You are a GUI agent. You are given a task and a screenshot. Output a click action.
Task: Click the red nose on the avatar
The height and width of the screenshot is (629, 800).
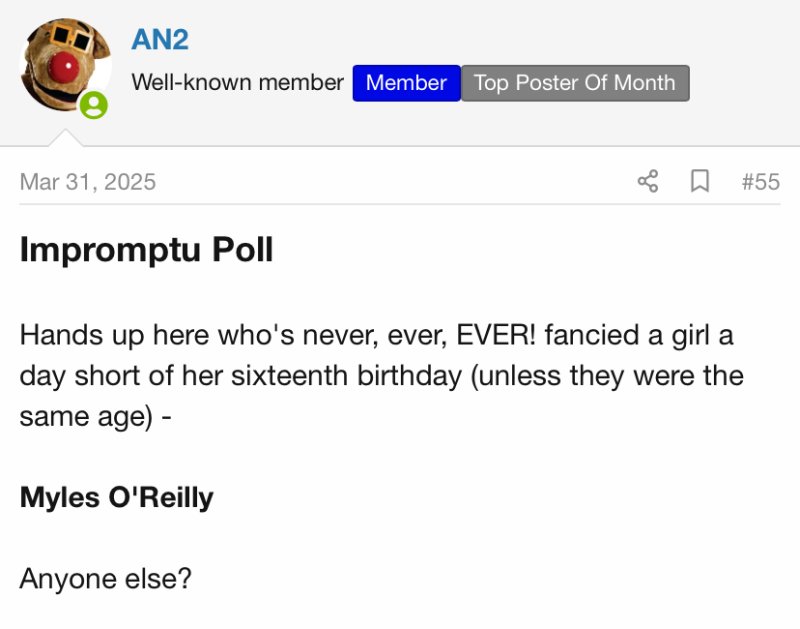64,68
